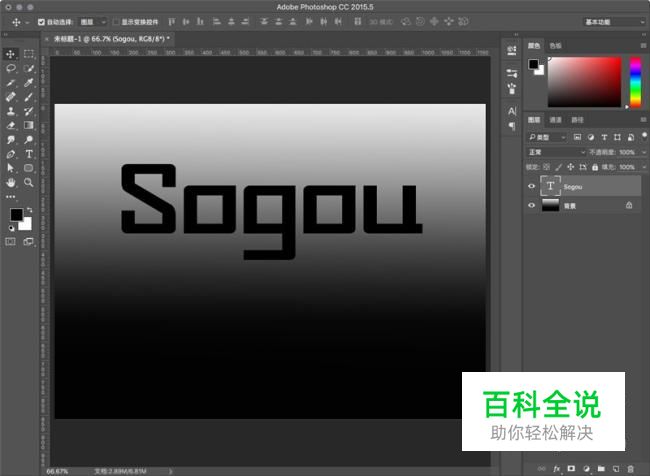650x476 pixels.
Task: Select the Quick Selection tool
Action: pos(29,68)
